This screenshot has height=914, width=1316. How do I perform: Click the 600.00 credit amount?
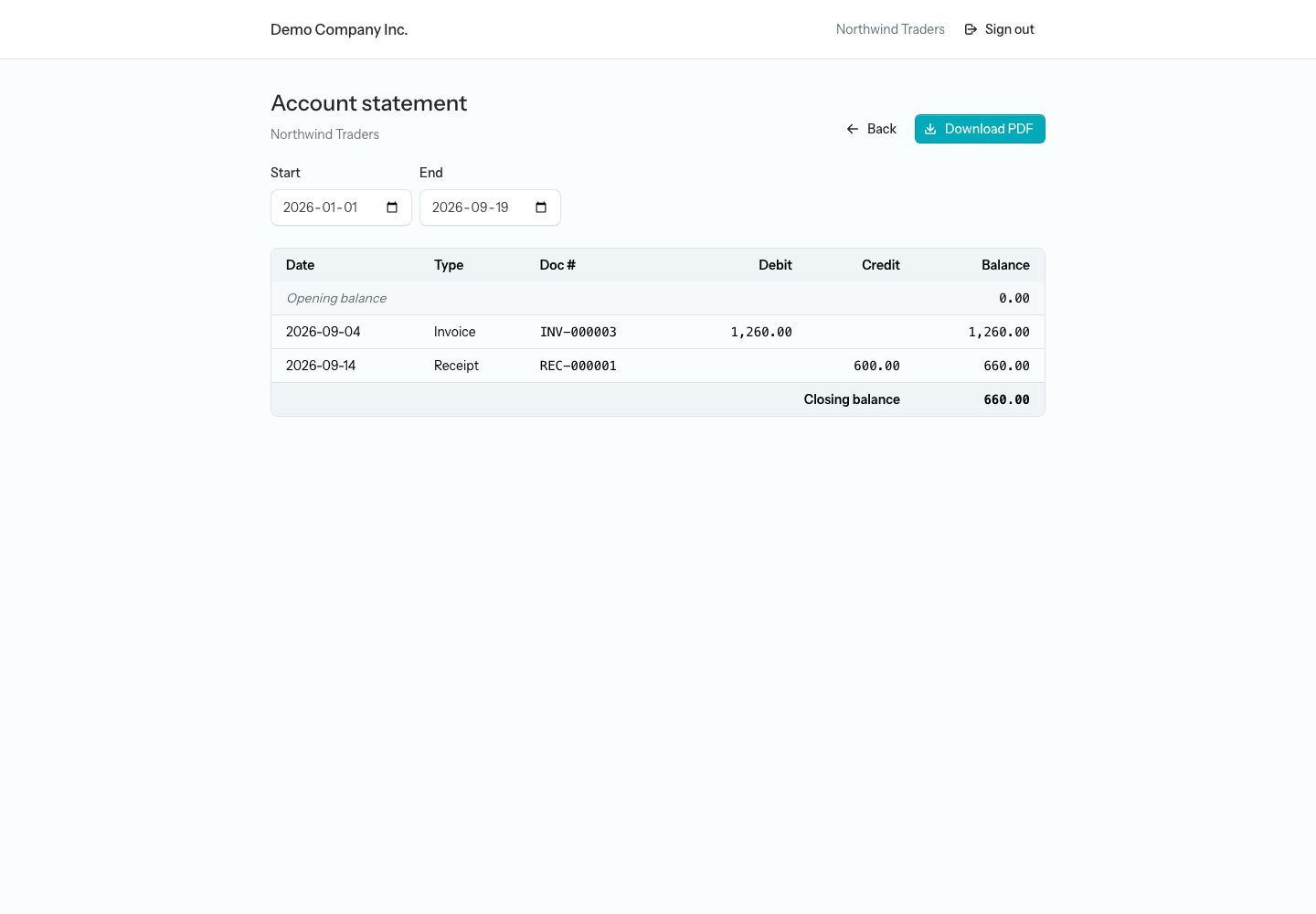(x=876, y=366)
